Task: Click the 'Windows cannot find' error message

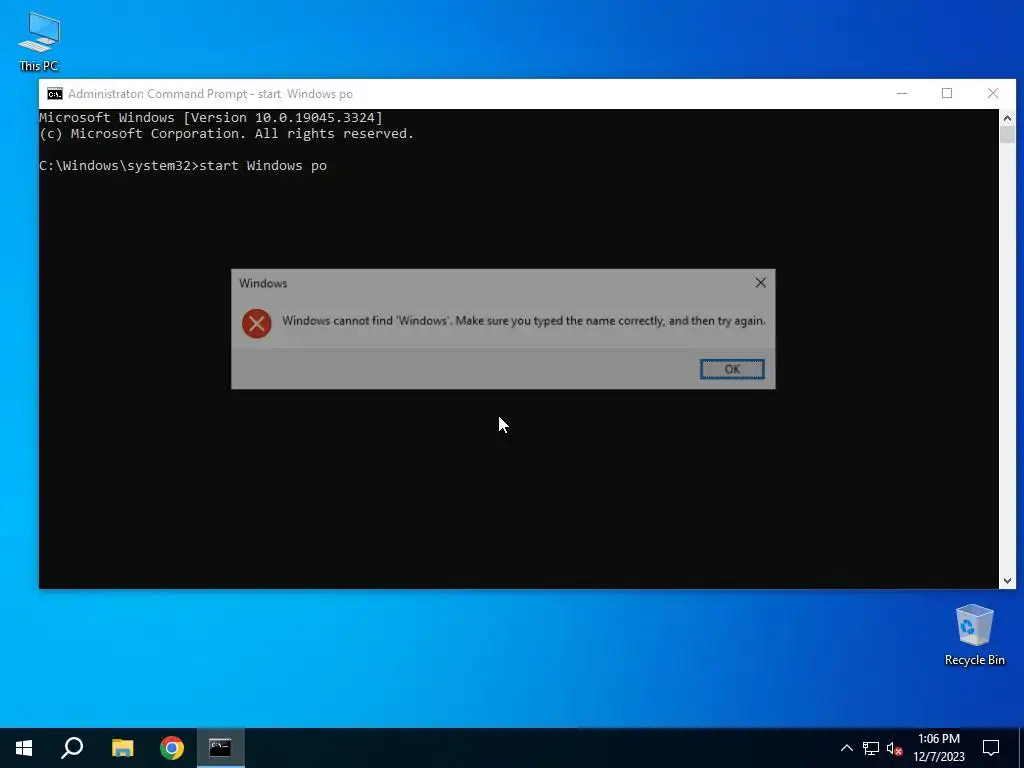Action: pyautogui.click(x=524, y=321)
